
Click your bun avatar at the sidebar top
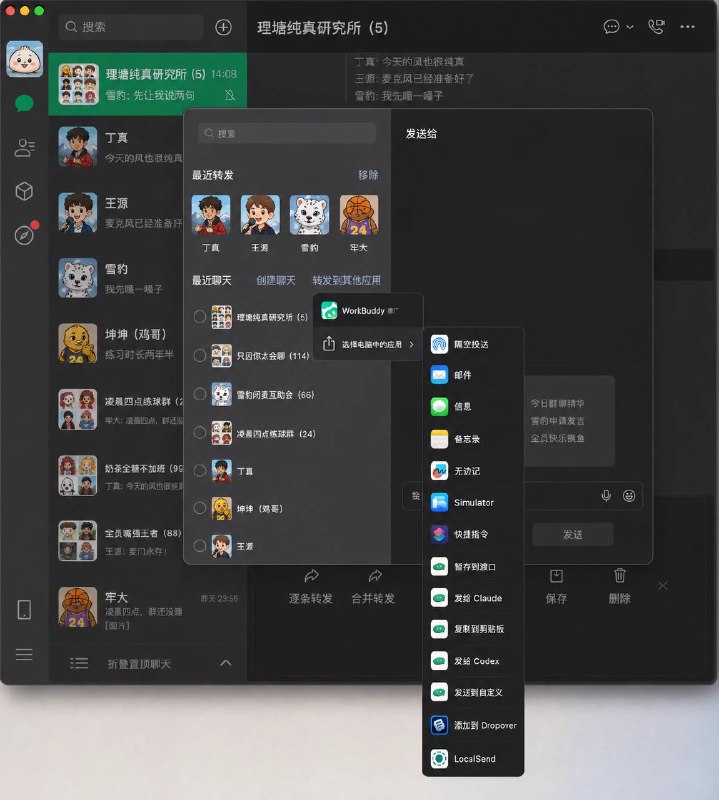[x=24, y=59]
